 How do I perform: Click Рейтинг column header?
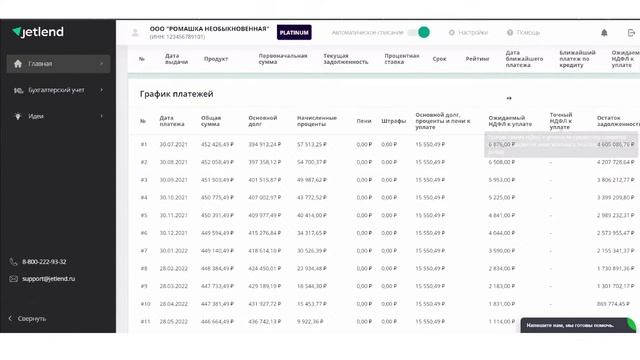(477, 59)
